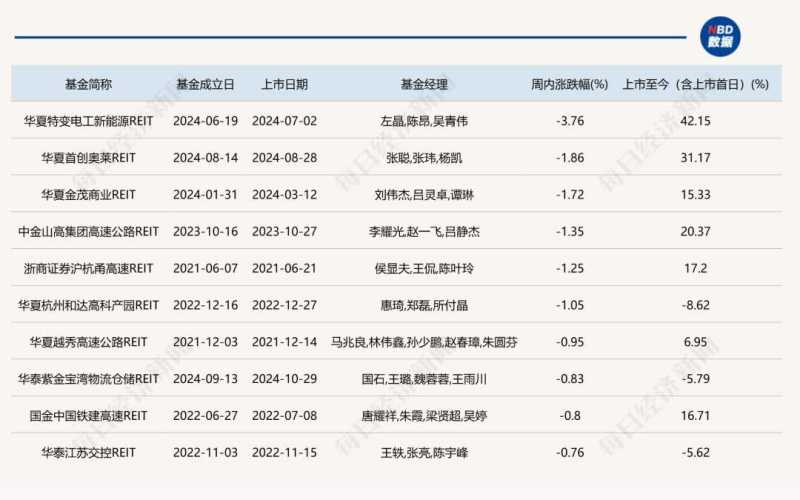
Task: Click managers cell starting with 马兆良,林伟鑫
Action: point(424,342)
